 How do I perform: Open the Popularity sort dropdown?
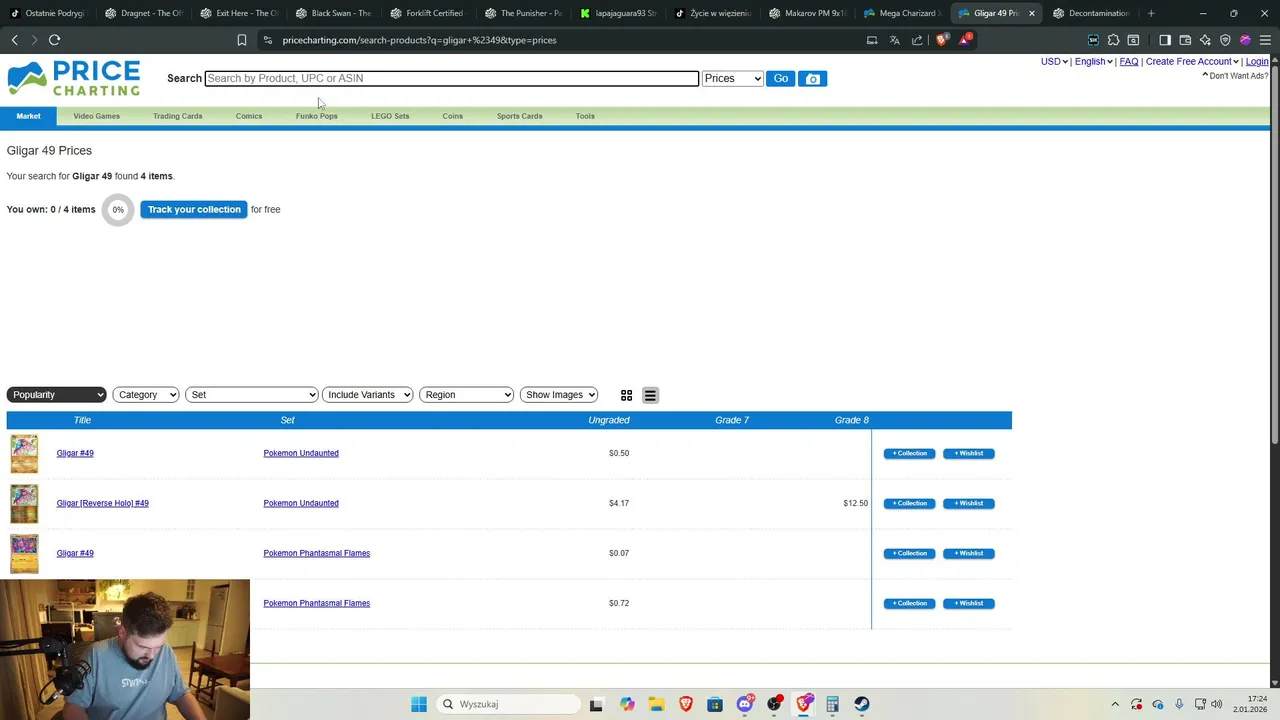point(56,395)
